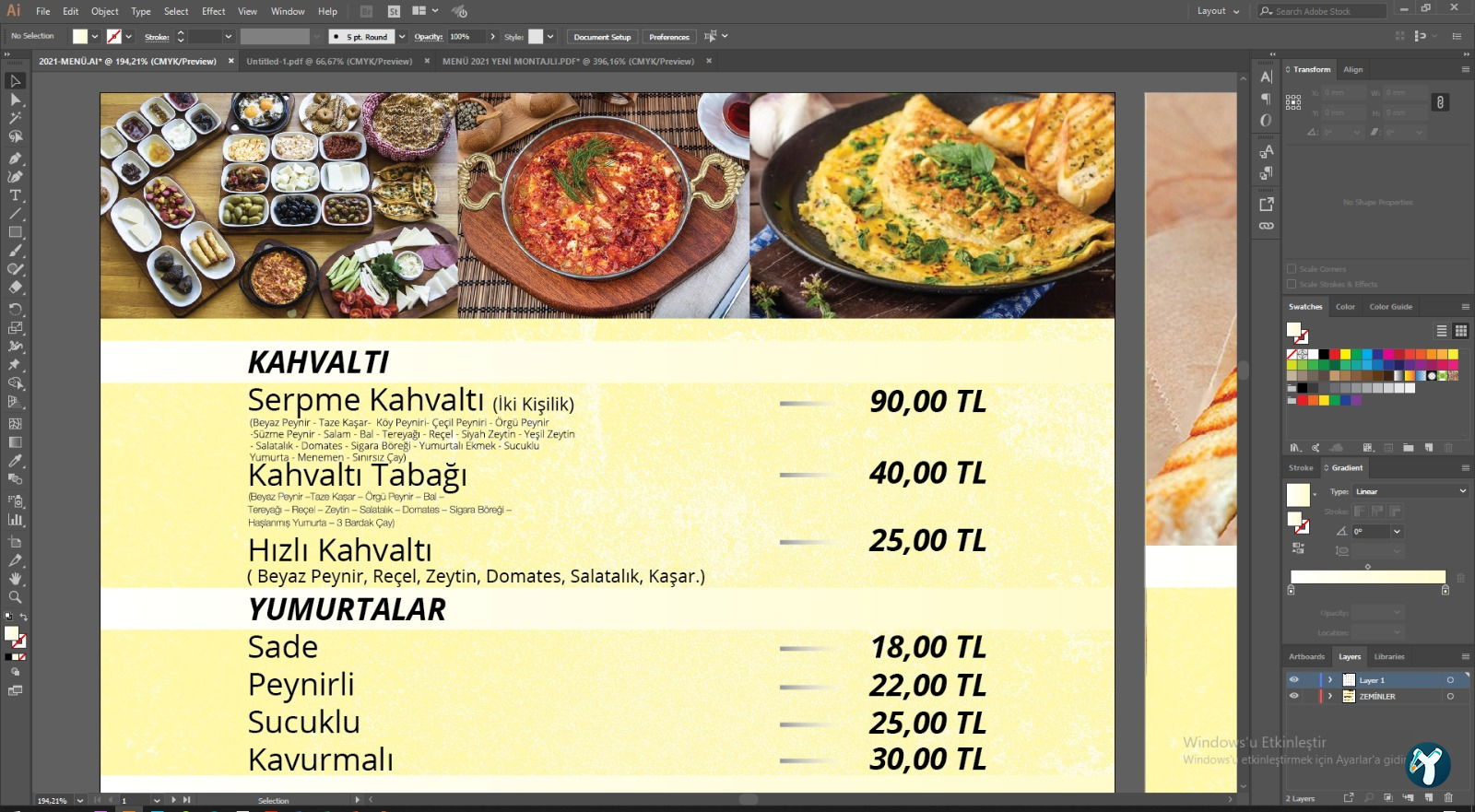This screenshot has height=812, width=1475.
Task: Select the Eyedropper tool
Action: 15,461
